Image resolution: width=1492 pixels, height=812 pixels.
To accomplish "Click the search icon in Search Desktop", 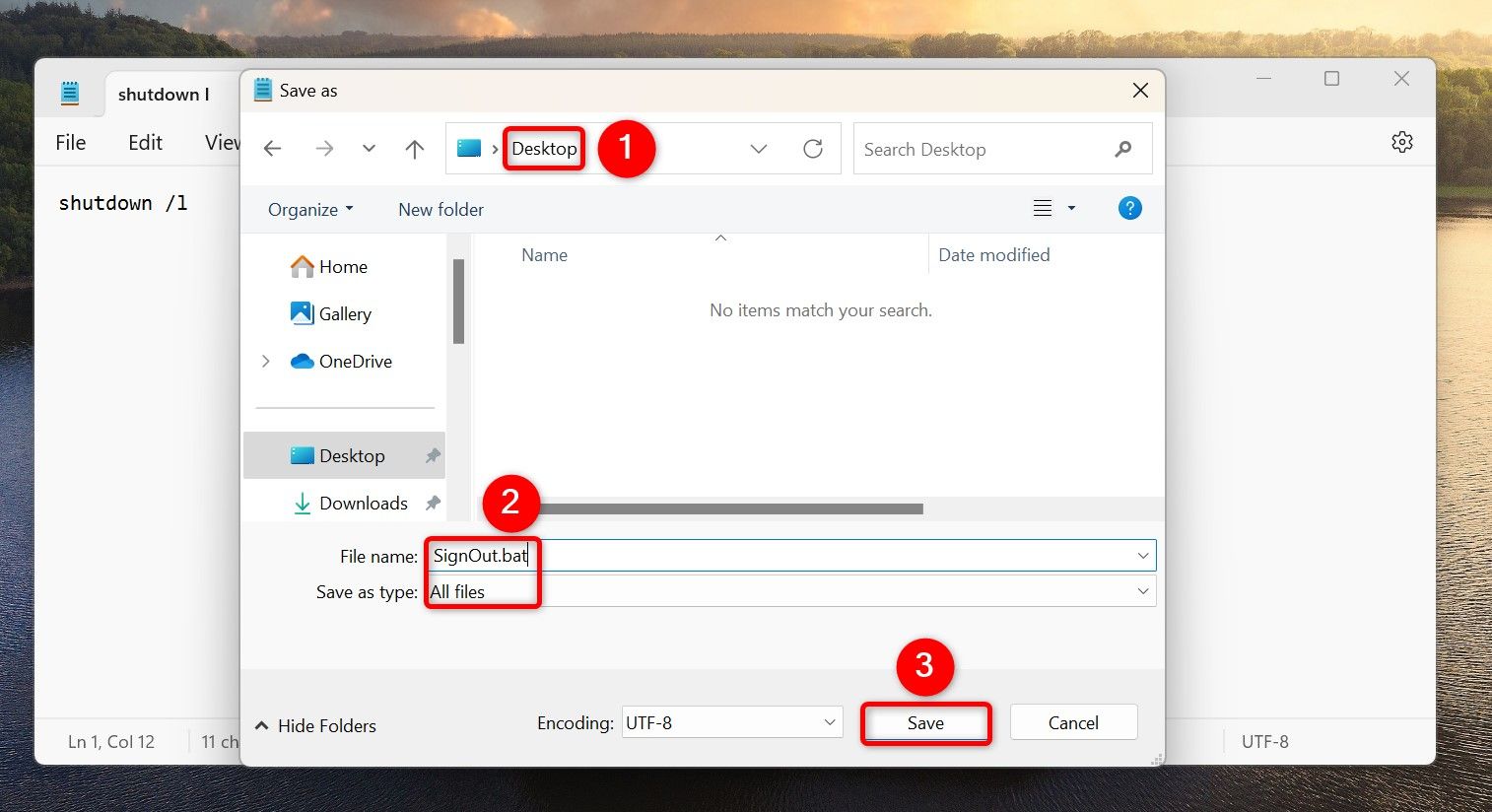I will [x=1122, y=149].
